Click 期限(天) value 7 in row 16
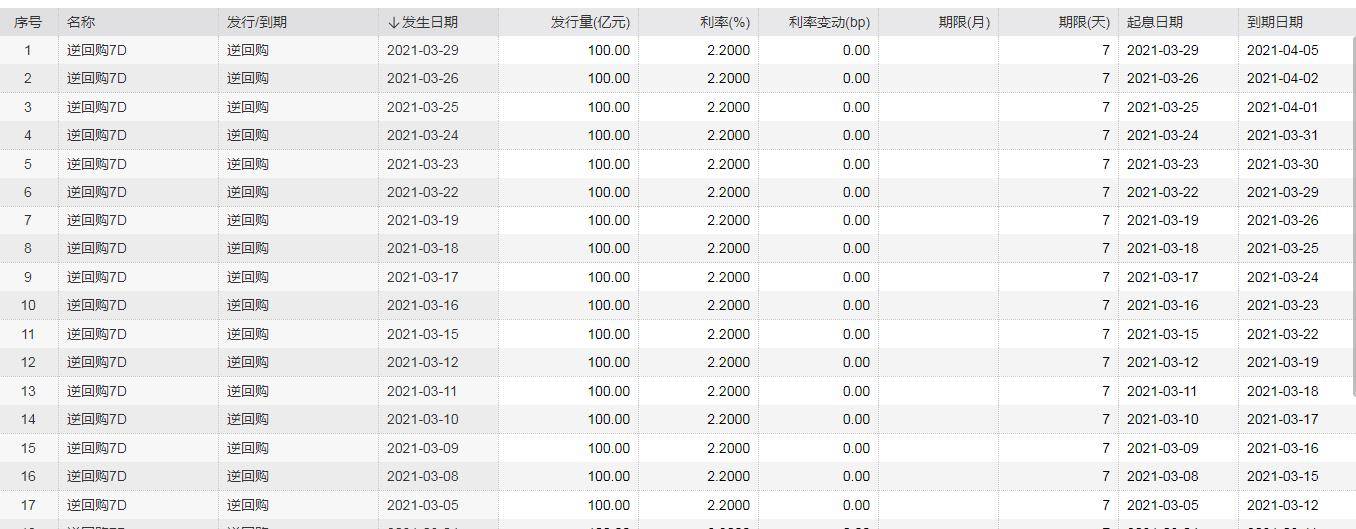The image size is (1356, 529). pyautogui.click(x=1106, y=476)
